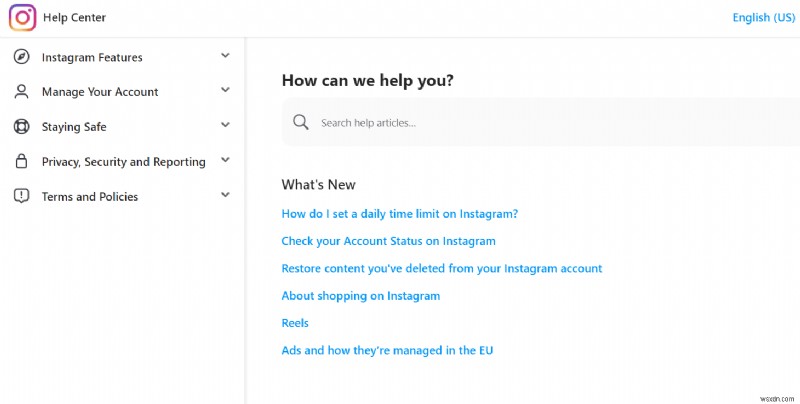Image resolution: width=800 pixels, height=404 pixels.
Task: Click the Instagram logo icon
Action: (x=22, y=18)
